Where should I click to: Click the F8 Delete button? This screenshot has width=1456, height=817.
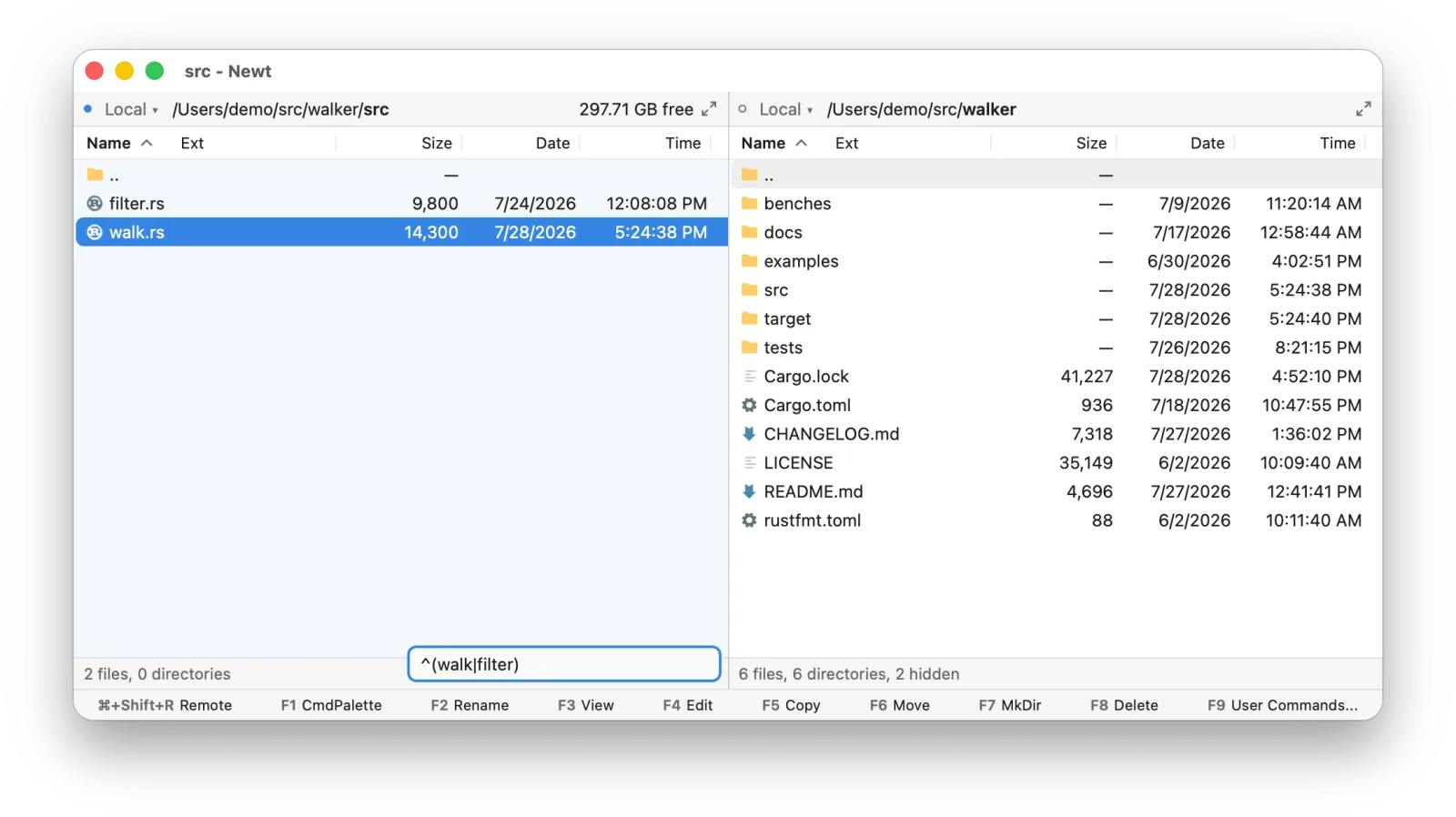coord(1124,705)
